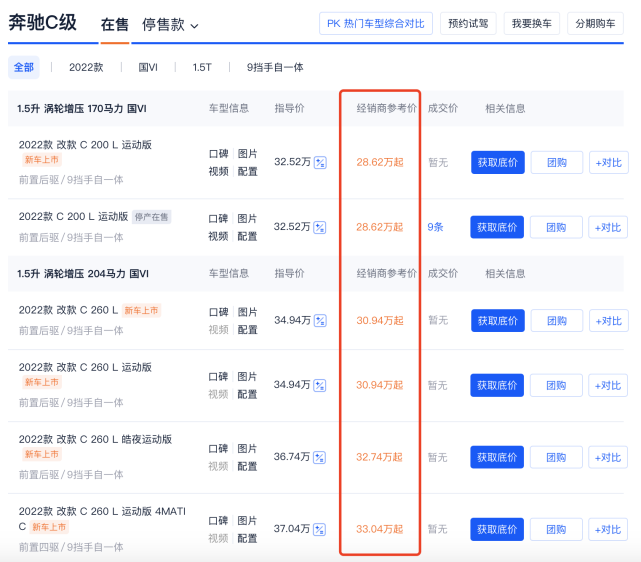Screen dimensions: 641x562
Task: Click the 奔驰C级 title
Action: 43,22
